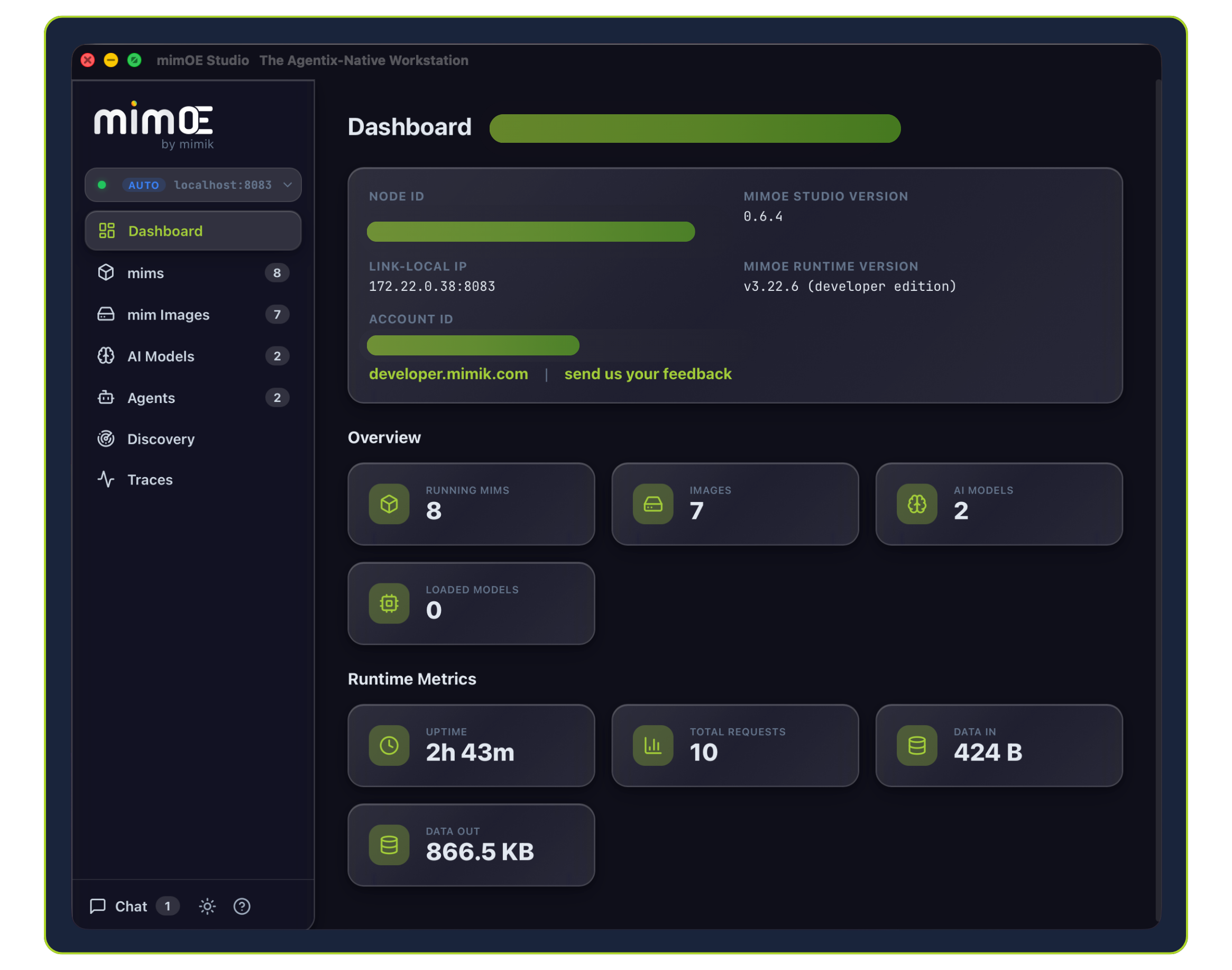Select AI Models in the sidebar
The height and width of the screenshot is (970, 1232).
[192, 356]
